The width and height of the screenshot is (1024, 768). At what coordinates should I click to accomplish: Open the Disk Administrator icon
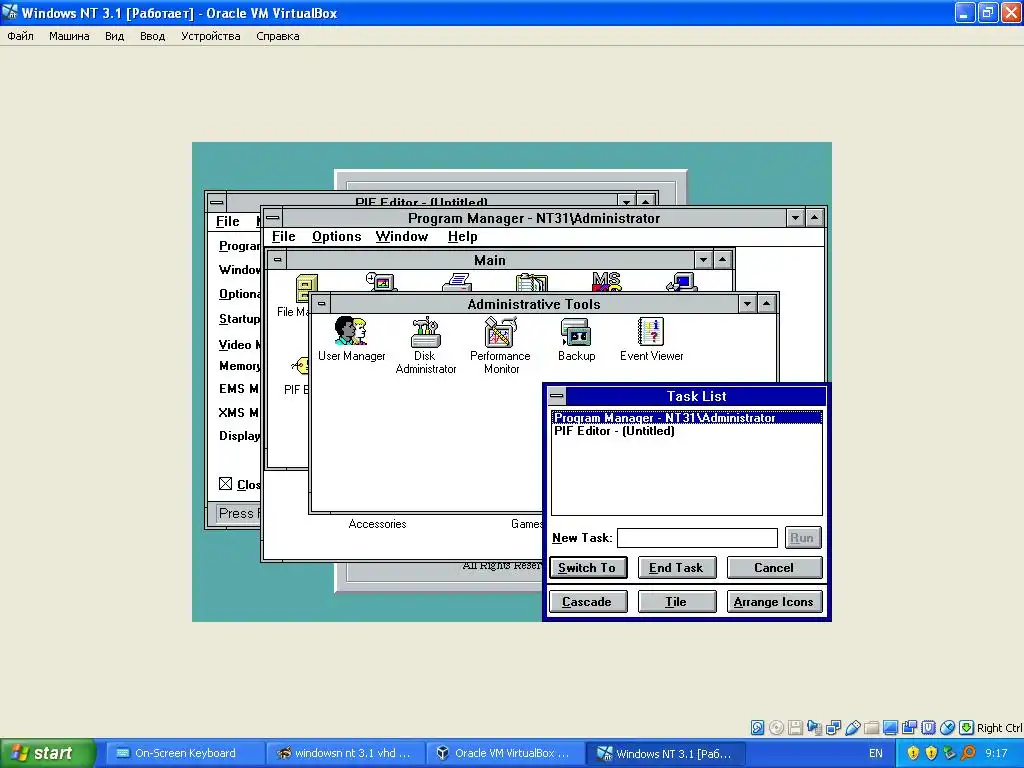click(x=426, y=332)
